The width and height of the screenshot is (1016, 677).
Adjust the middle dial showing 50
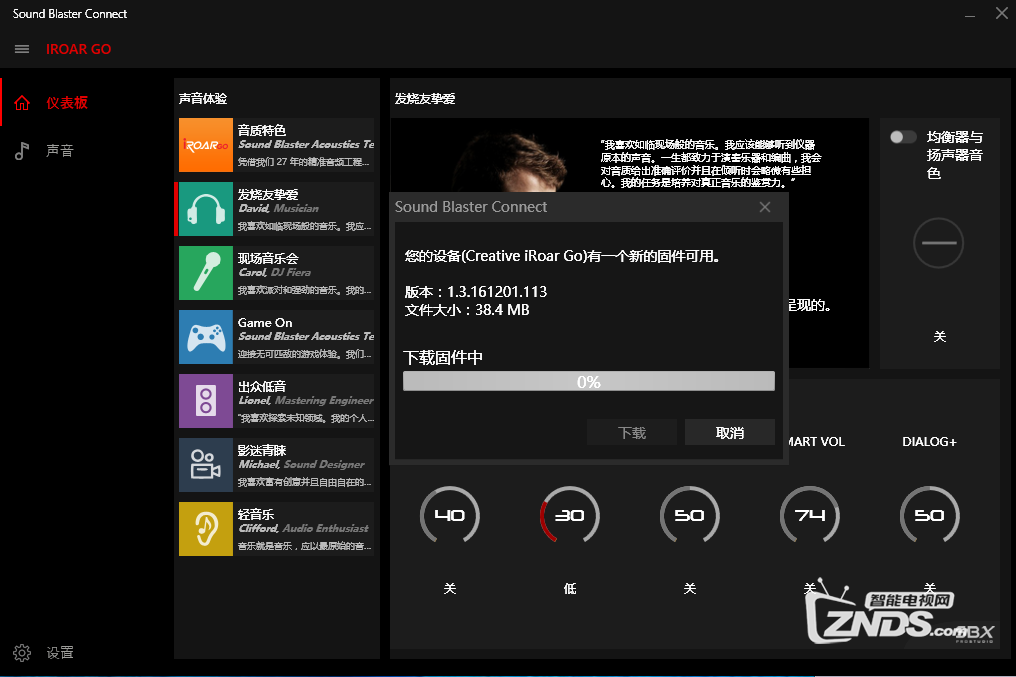tap(689, 515)
